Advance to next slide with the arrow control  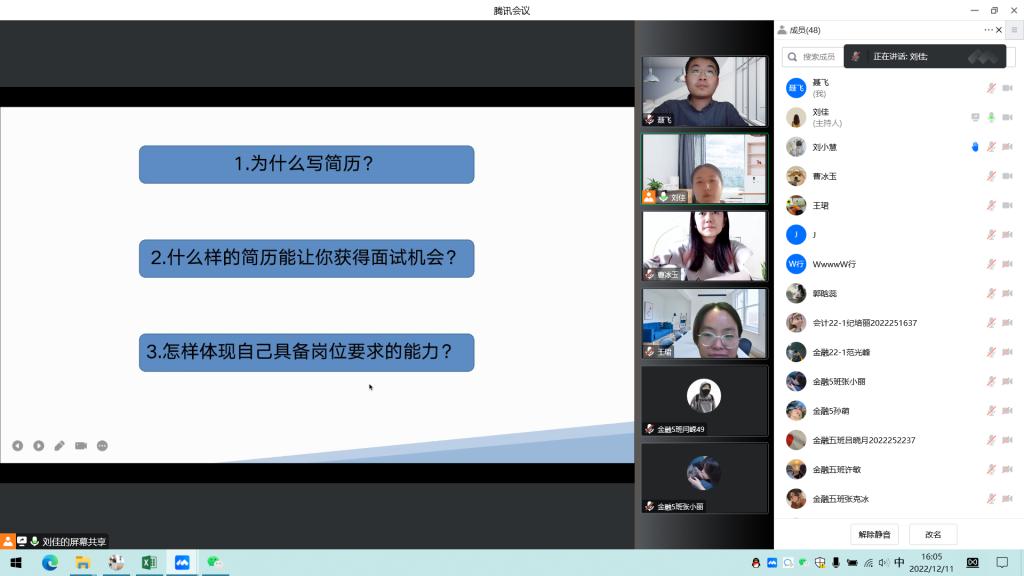[39, 445]
